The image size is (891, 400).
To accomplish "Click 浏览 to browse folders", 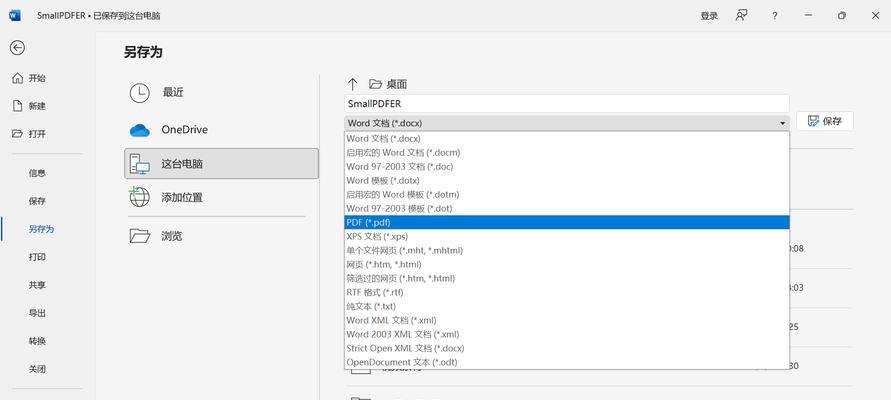I will pyautogui.click(x=221, y=236).
